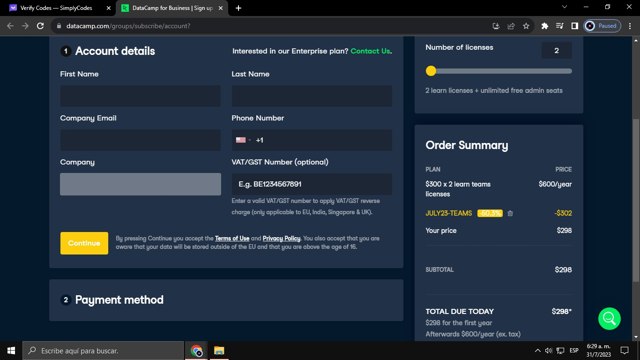Click the share page icon

[511, 26]
